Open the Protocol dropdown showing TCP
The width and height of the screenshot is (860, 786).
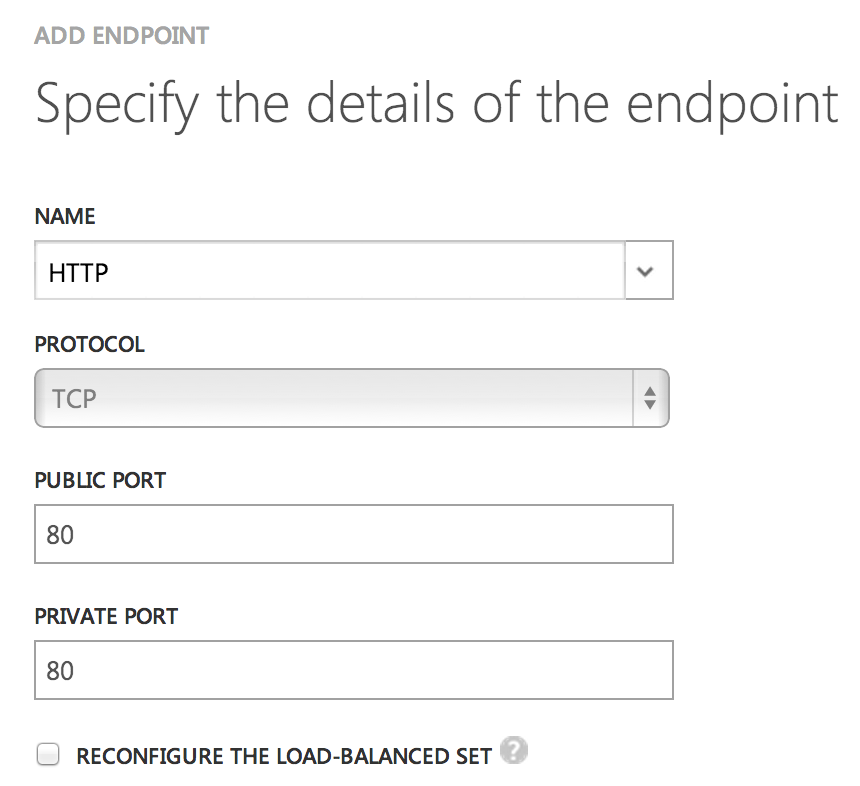(351, 399)
